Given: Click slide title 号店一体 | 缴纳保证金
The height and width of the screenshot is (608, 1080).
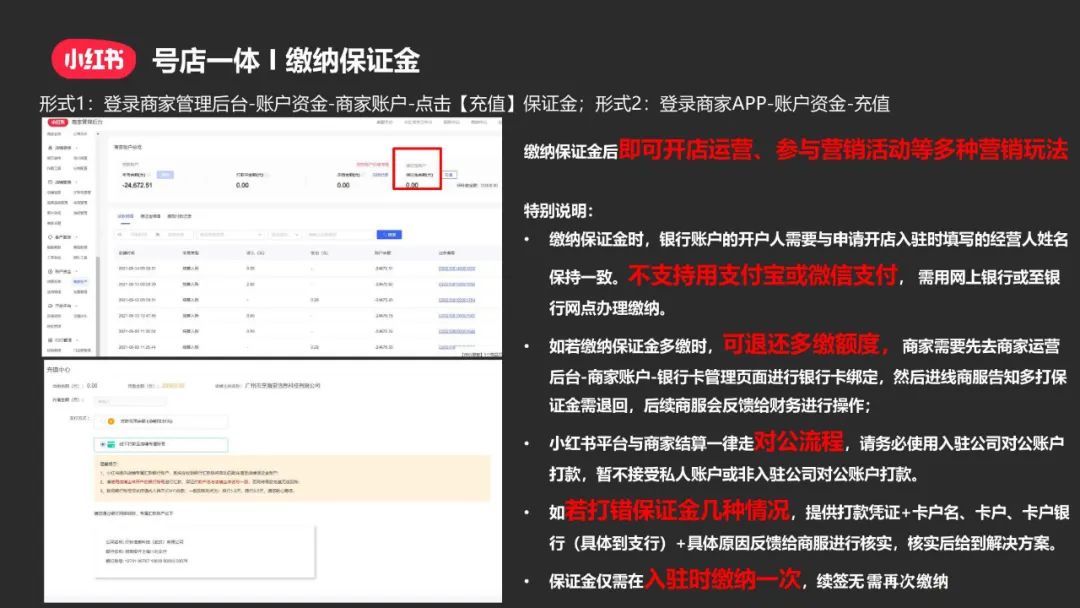Looking at the screenshot, I should tap(285, 61).
